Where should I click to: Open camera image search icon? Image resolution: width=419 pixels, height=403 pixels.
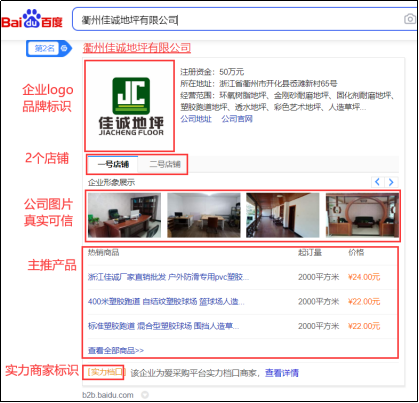[410, 19]
